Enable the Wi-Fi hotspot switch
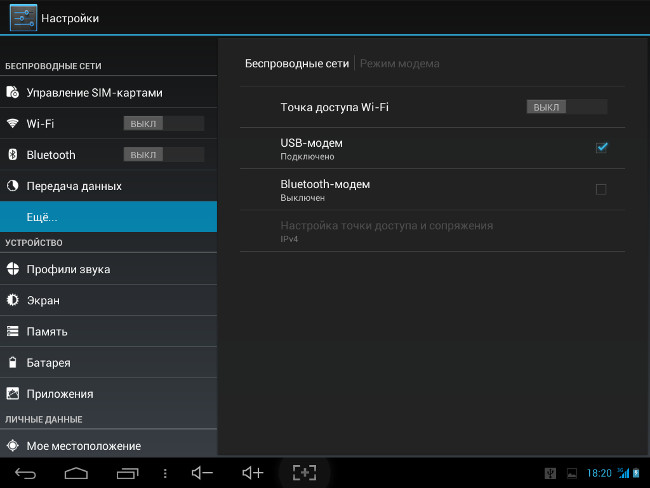 (567, 107)
